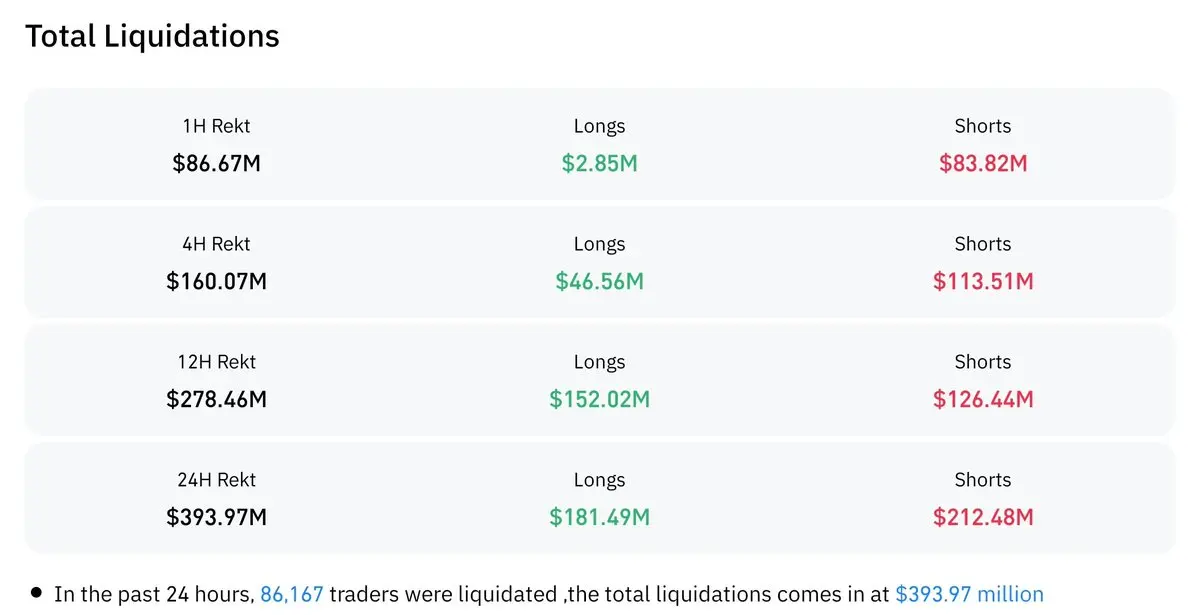Click the 4H Rekt label
The image size is (1200, 615).
click(217, 244)
